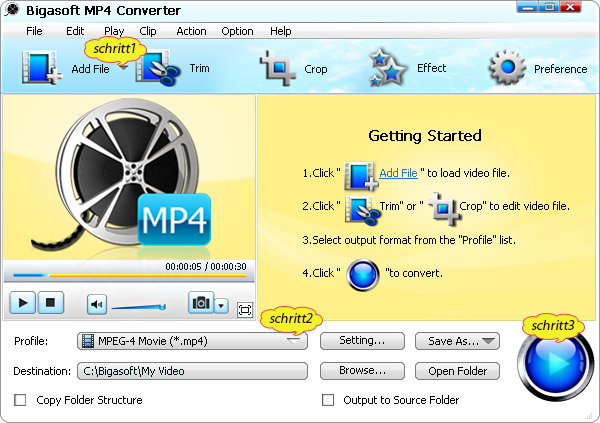
Task: Click the Crop icon in Getting Started step 2
Action: click(444, 209)
